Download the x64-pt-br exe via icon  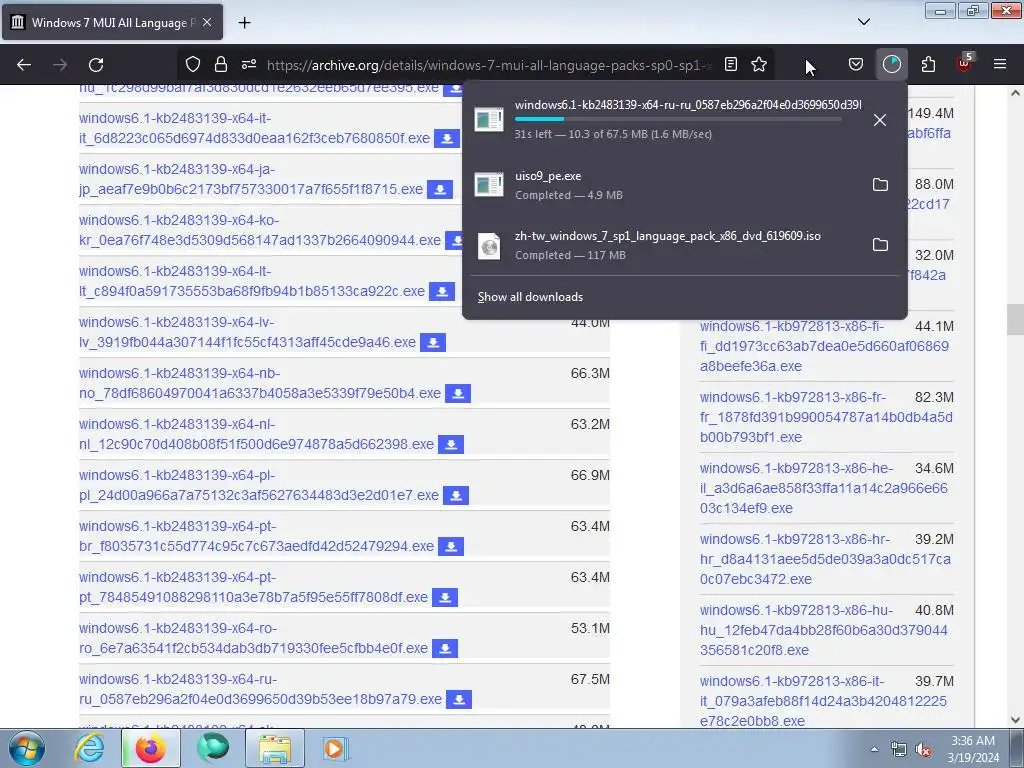coord(451,547)
